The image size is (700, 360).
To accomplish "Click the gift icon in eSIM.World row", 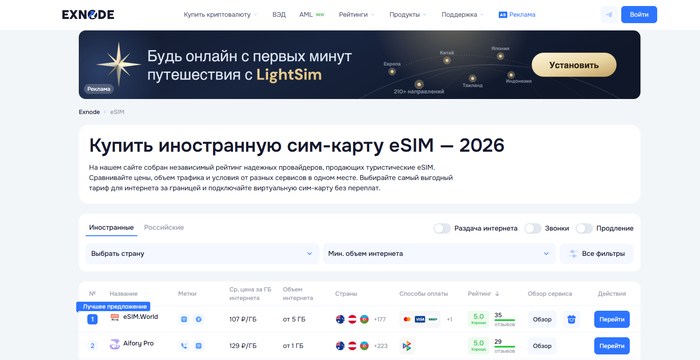I will click(x=571, y=319).
